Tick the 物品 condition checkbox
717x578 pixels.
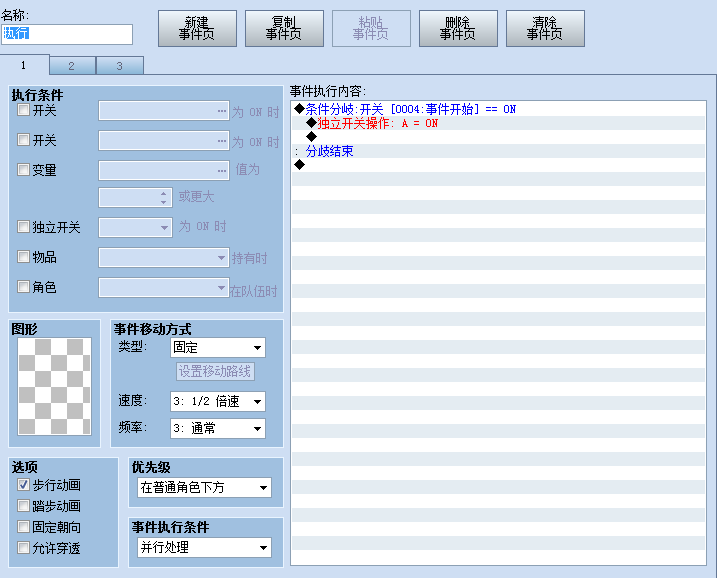(x=23, y=257)
